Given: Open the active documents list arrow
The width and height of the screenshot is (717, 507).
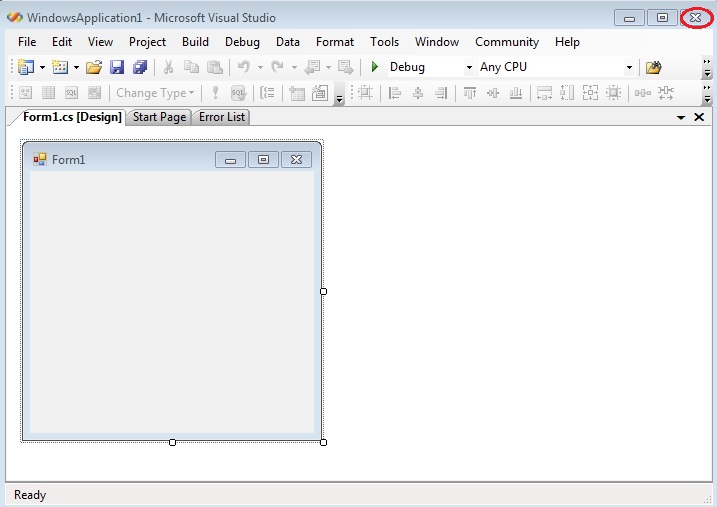Looking at the screenshot, I should 680,117.
